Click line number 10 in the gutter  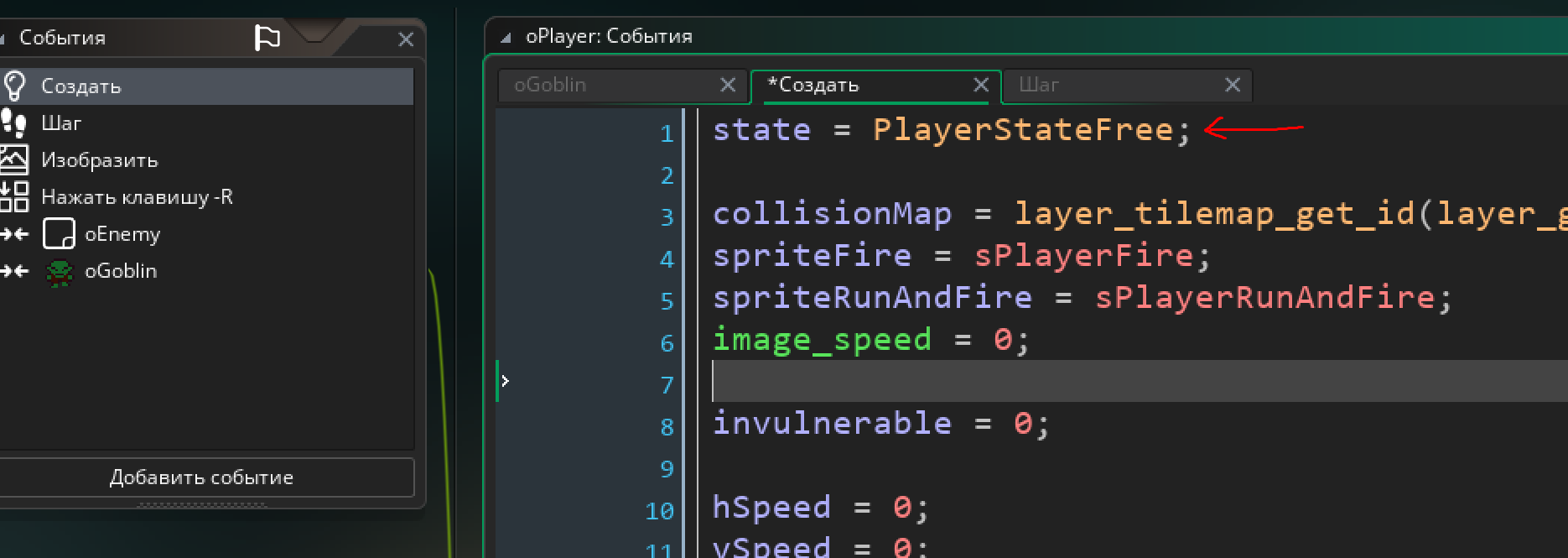pos(660,512)
